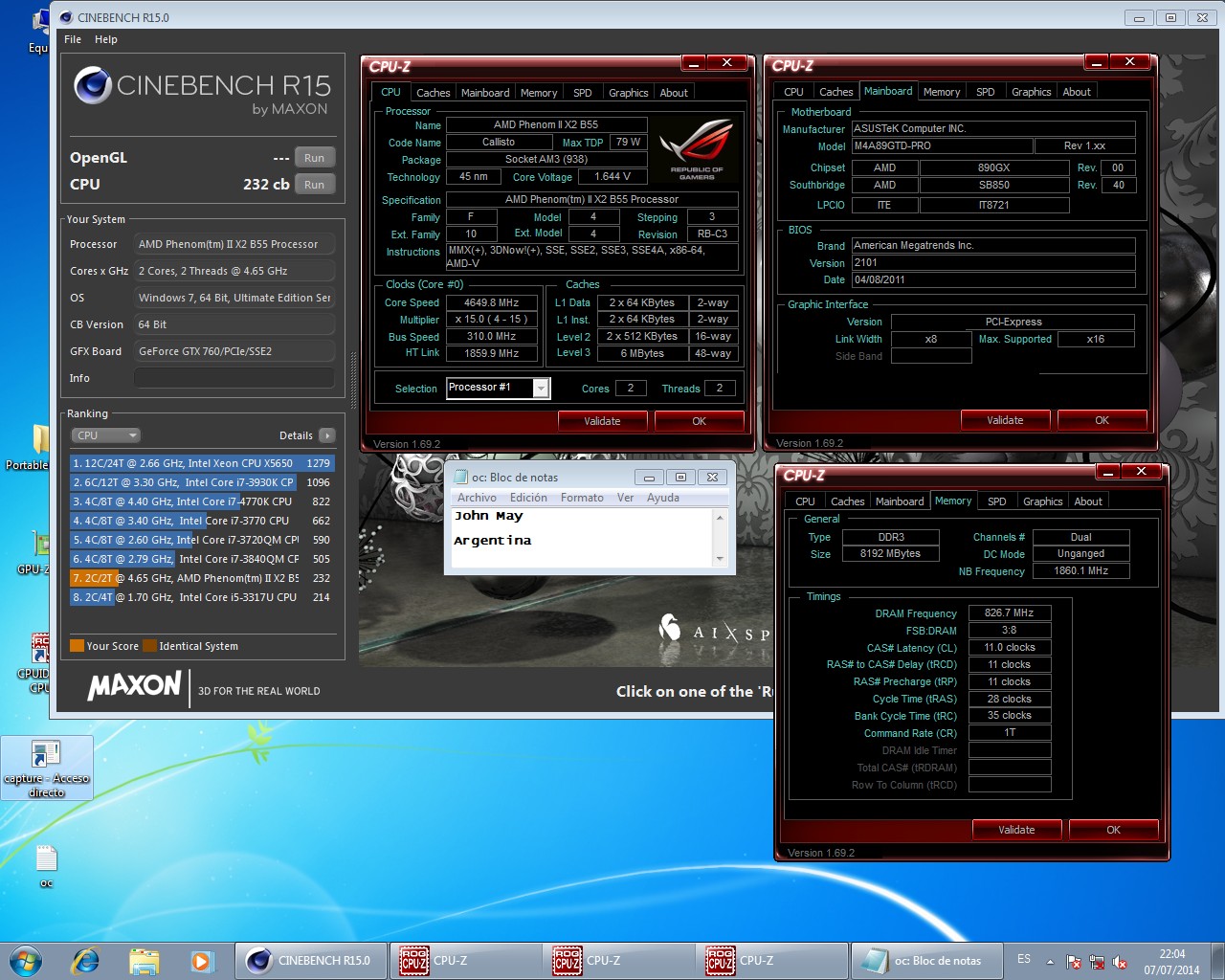The height and width of the screenshot is (980, 1225).
Task: Click the Cinebench title bar icon
Action: 66,17
